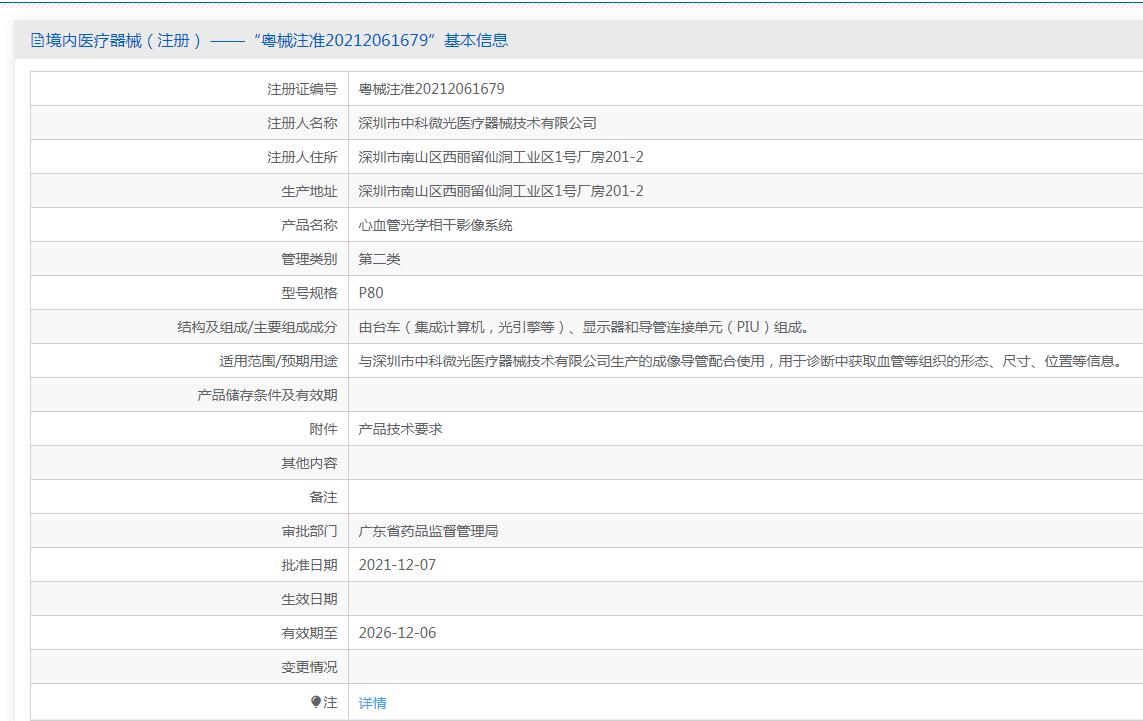Viewport: 1143px width, 721px height.
Task: Select product name 心血管光学相干影像系统
Action: pos(435,225)
